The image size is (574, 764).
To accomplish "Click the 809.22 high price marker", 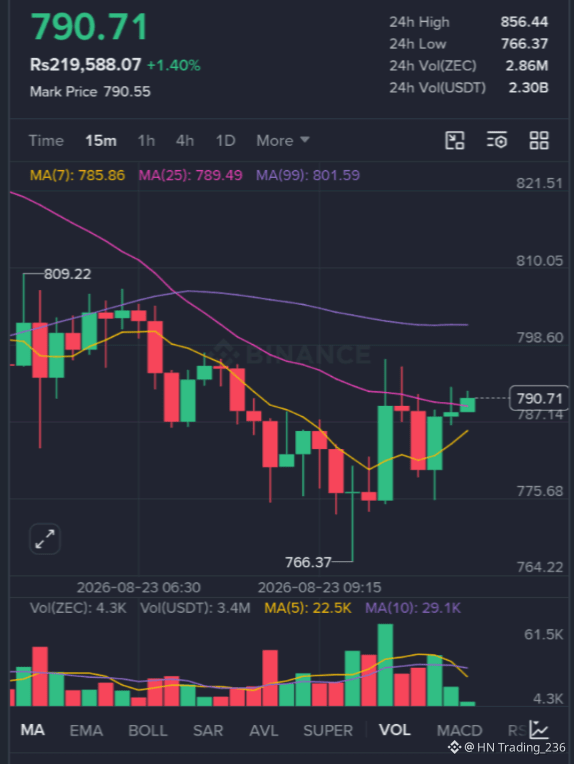I will [x=67, y=274].
